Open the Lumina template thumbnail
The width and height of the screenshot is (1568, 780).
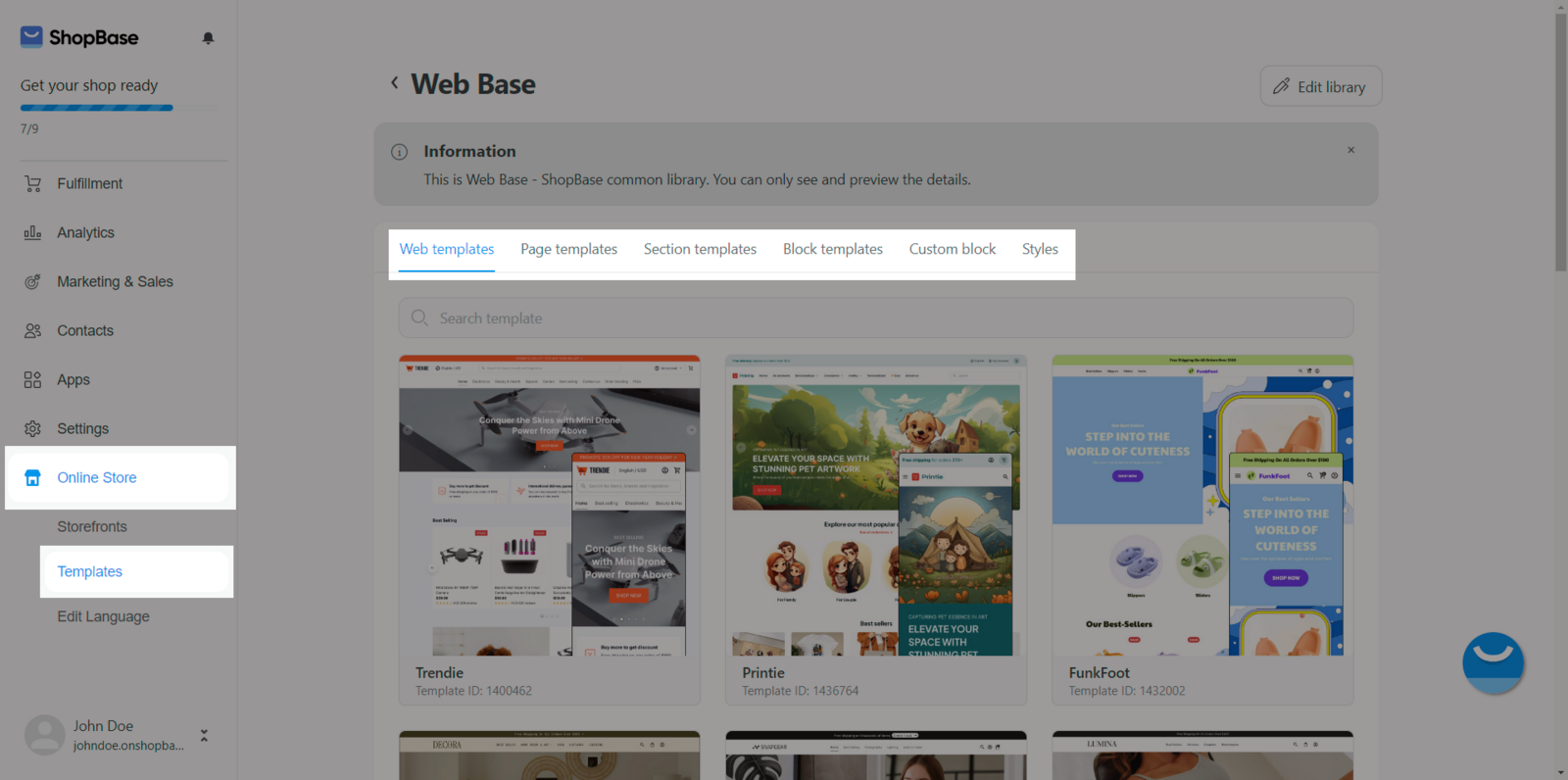click(x=1202, y=756)
